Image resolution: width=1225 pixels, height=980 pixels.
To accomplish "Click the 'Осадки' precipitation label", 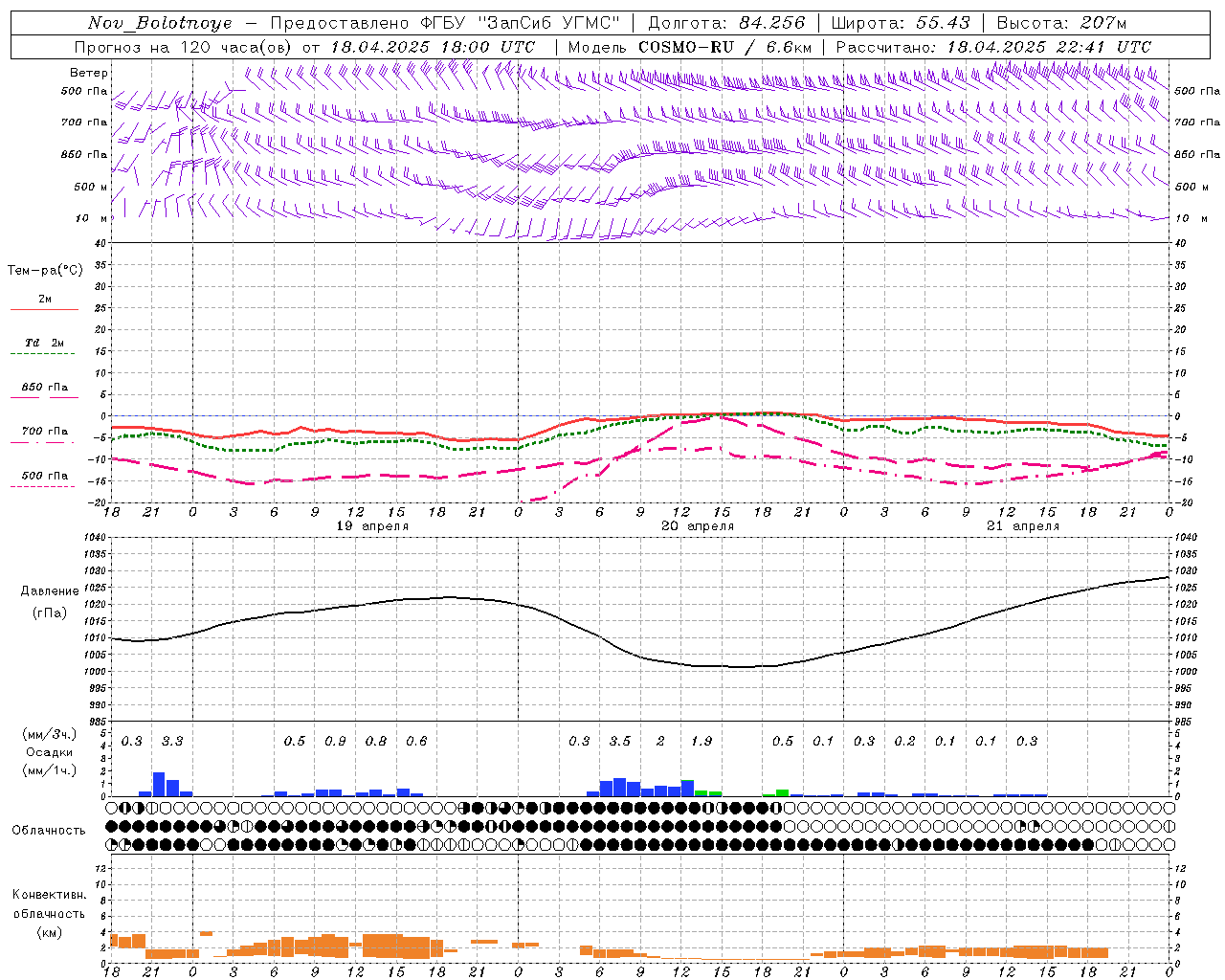I will coord(50,752).
